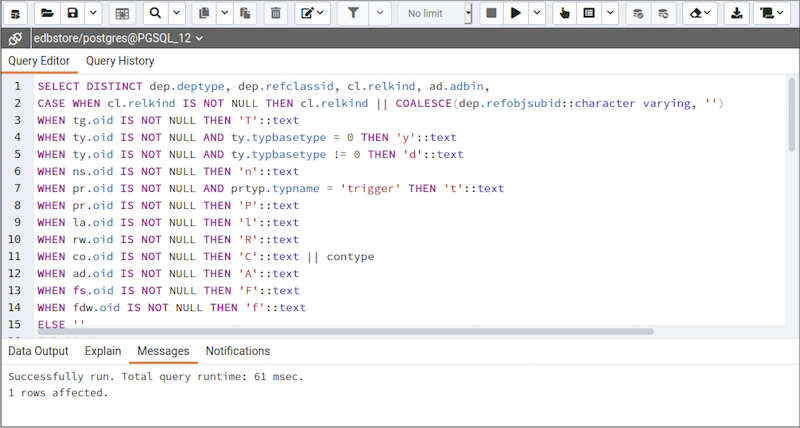This screenshot has height=428, width=800.
Task: Click the Commit transaction database icon
Action: tap(638, 14)
